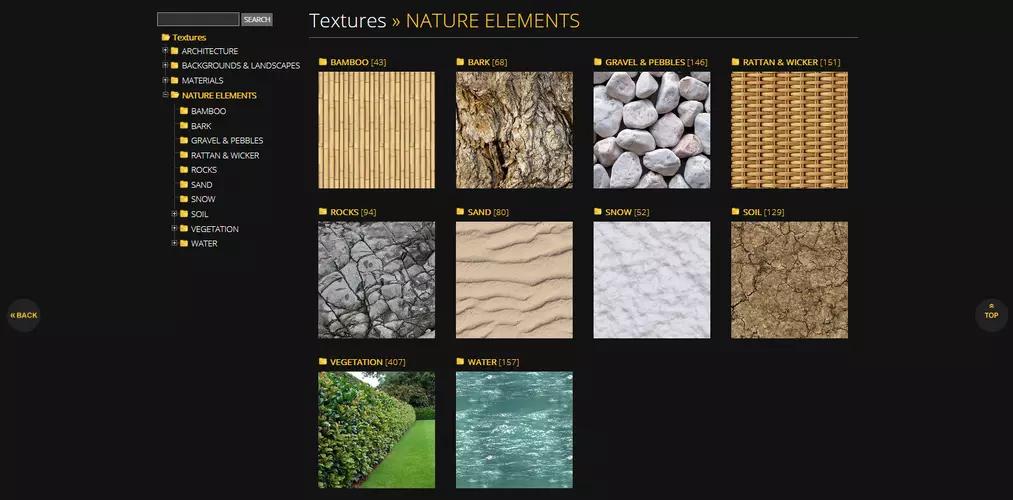Open SAND in the sidebar tree

point(202,185)
